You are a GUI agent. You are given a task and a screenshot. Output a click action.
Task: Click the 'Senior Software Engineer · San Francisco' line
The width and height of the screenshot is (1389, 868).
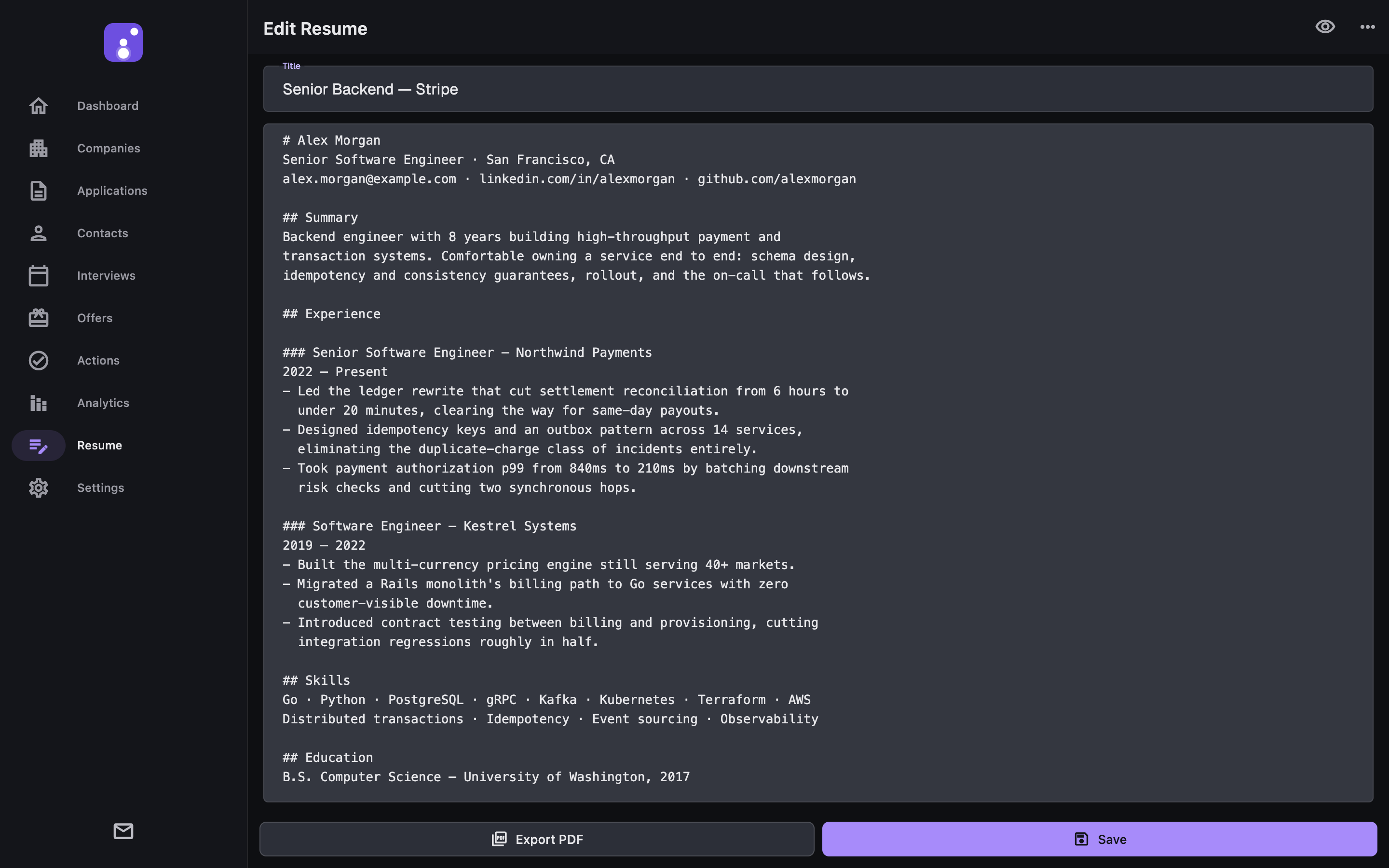point(448,160)
